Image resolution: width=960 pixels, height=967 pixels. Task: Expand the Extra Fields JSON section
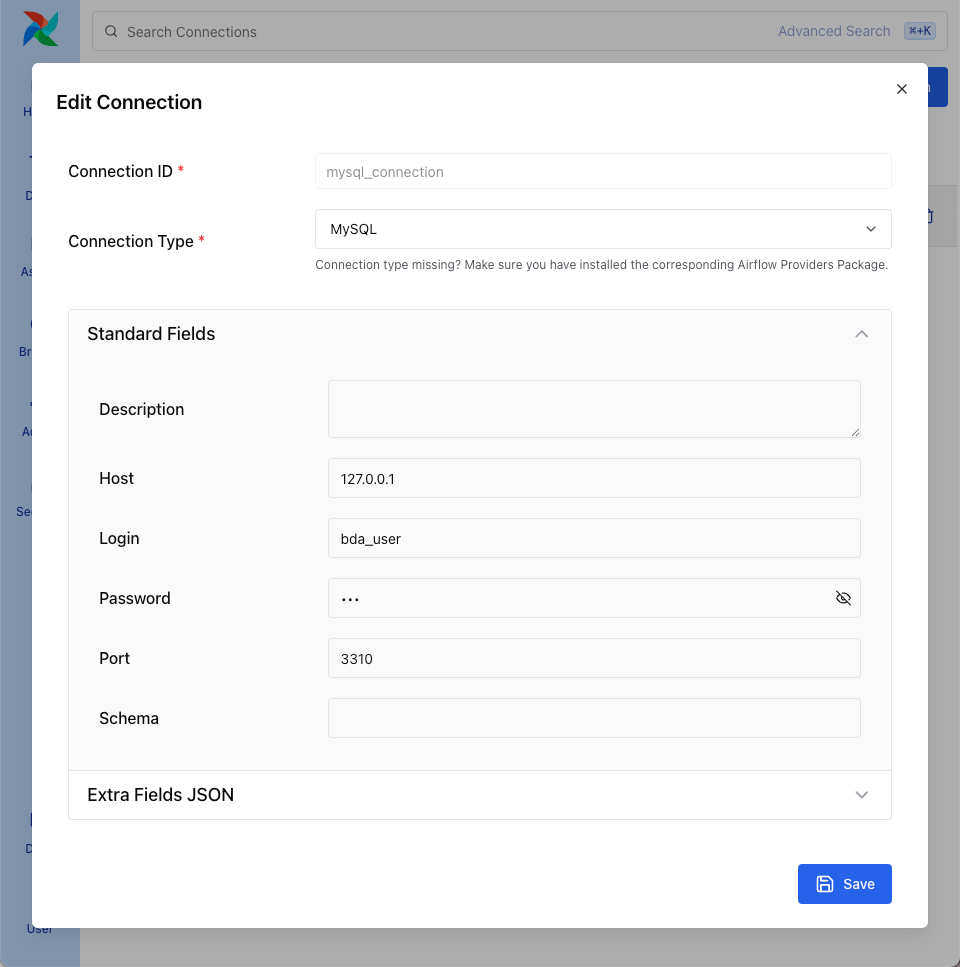click(x=861, y=795)
